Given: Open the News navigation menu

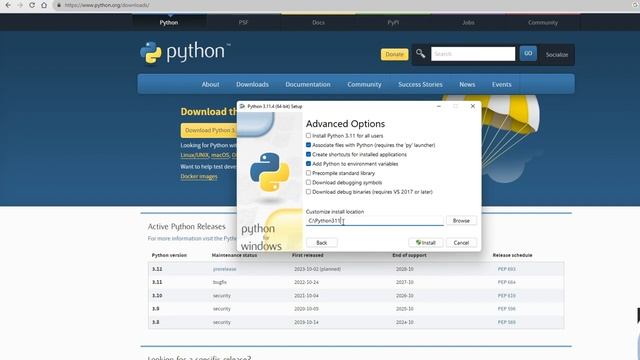Looking at the screenshot, I should [x=467, y=84].
